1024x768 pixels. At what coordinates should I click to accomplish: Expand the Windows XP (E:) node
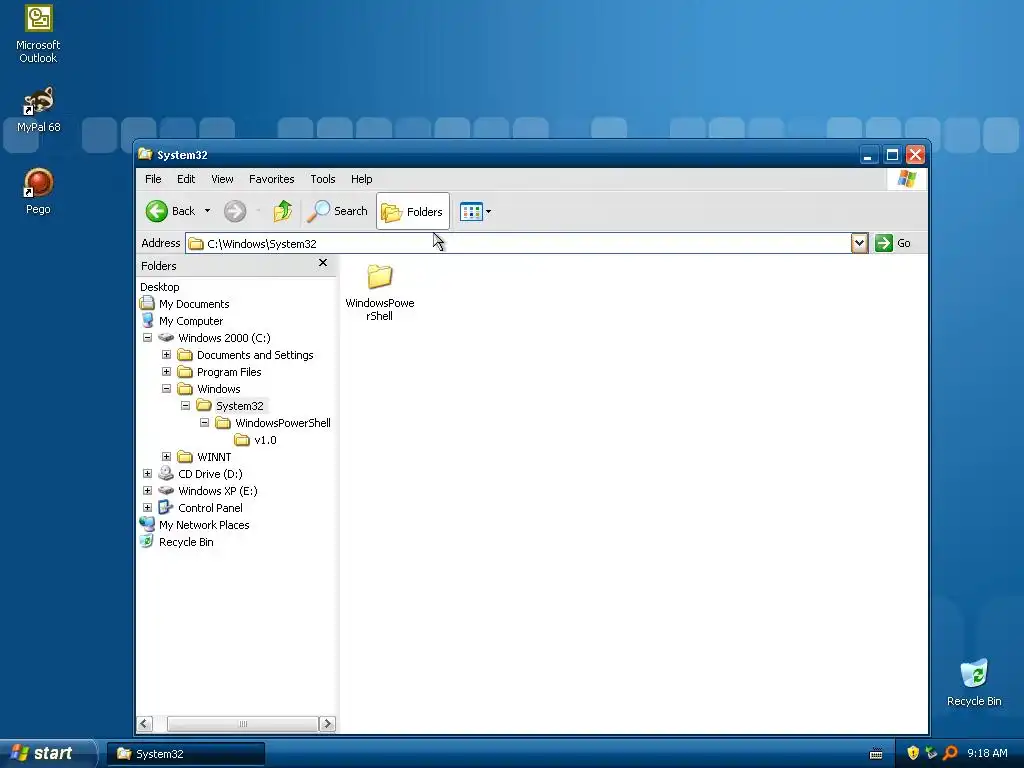click(148, 490)
